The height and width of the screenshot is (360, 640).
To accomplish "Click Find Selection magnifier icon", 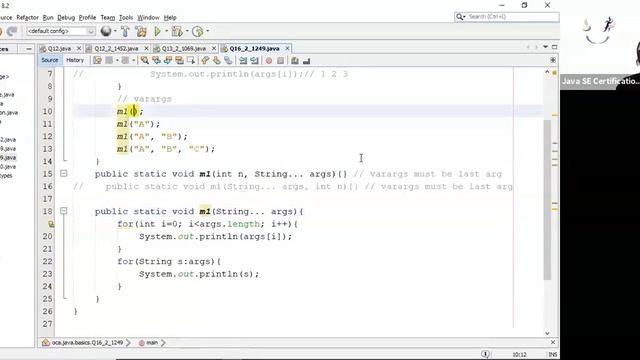I will coord(145,60).
